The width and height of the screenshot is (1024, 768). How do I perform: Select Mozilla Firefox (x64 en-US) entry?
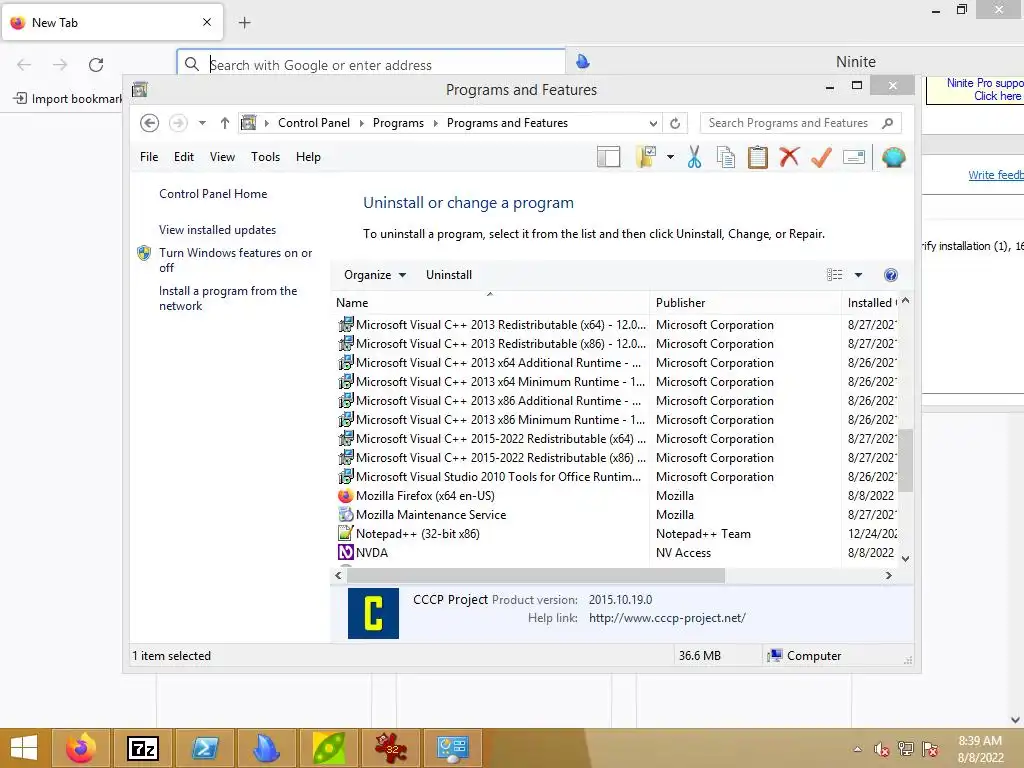pos(425,496)
